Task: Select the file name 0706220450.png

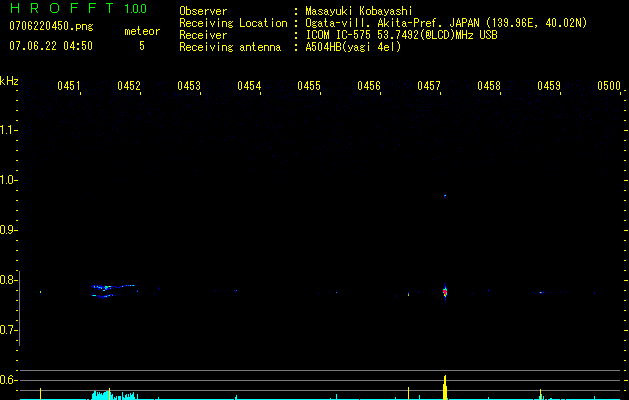Action: 51,26
